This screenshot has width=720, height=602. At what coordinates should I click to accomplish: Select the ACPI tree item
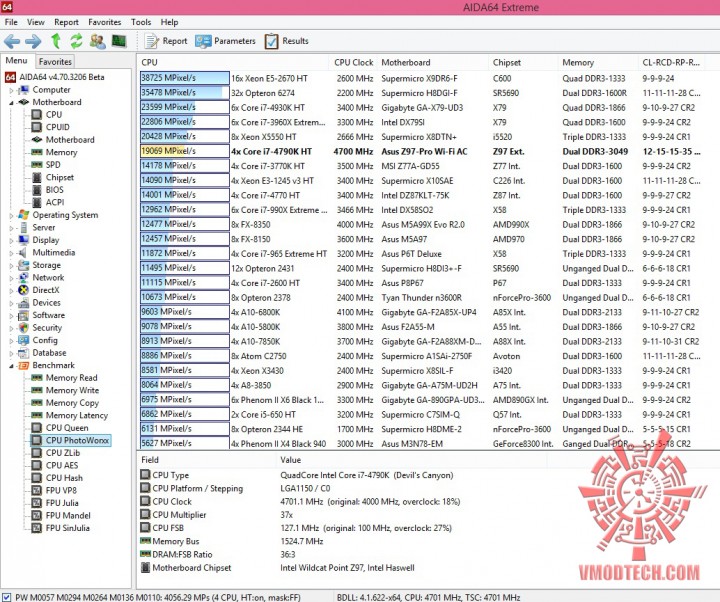(x=55, y=202)
